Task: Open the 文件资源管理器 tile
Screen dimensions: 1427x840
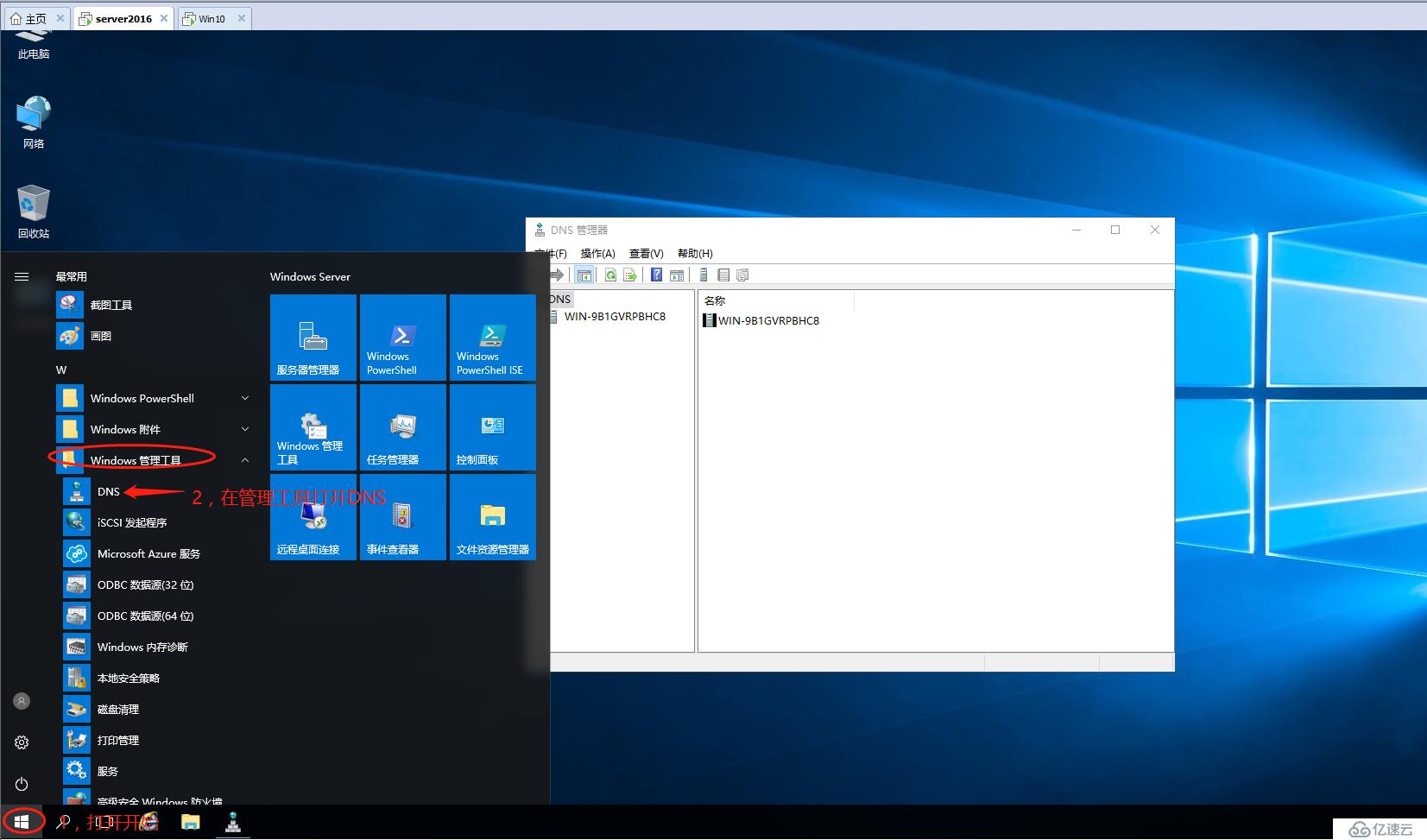Action: [493, 517]
